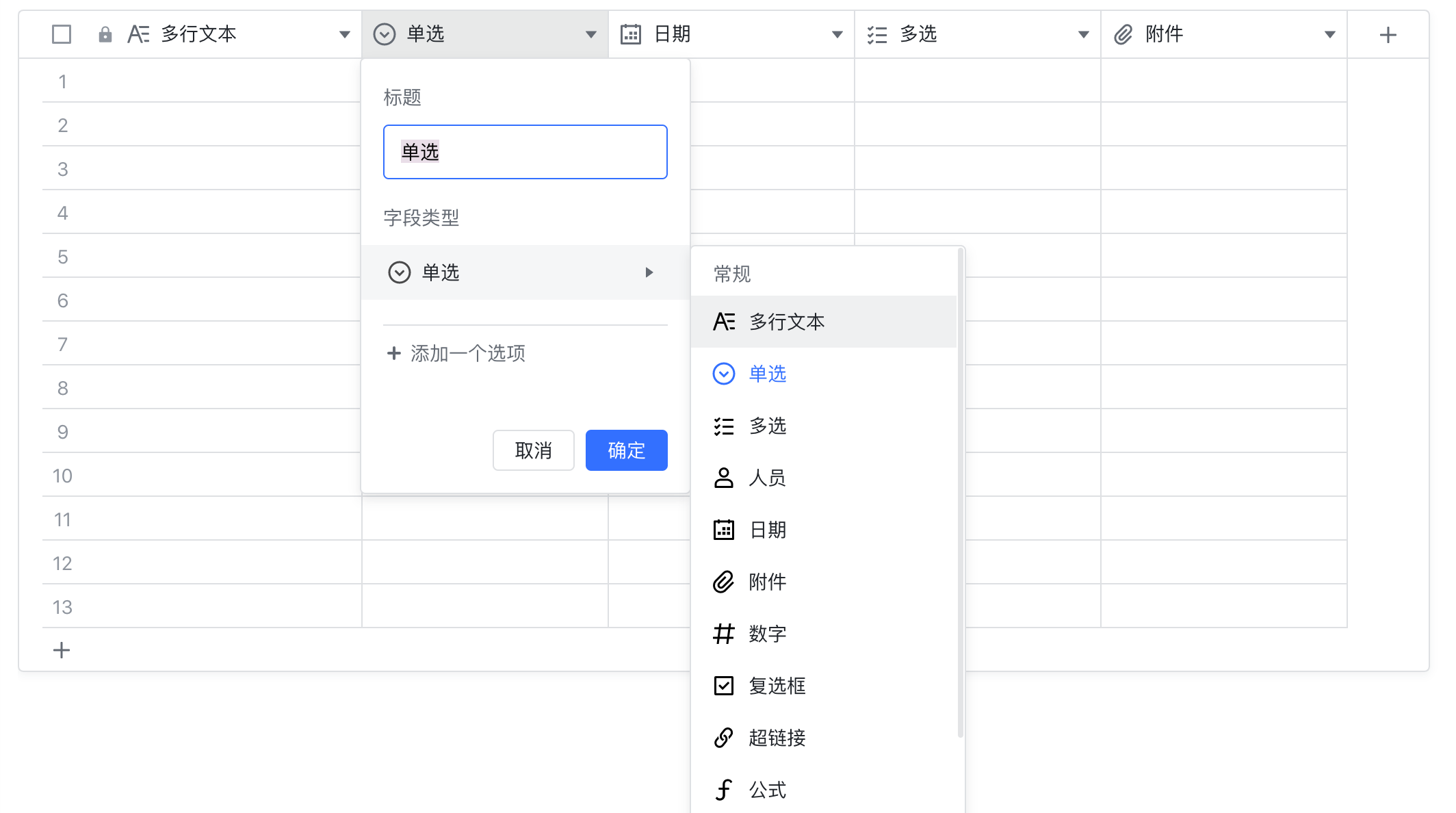Click checklist icon in 多选 column header
This screenshot has height=813, width=1456.
[x=876, y=34]
